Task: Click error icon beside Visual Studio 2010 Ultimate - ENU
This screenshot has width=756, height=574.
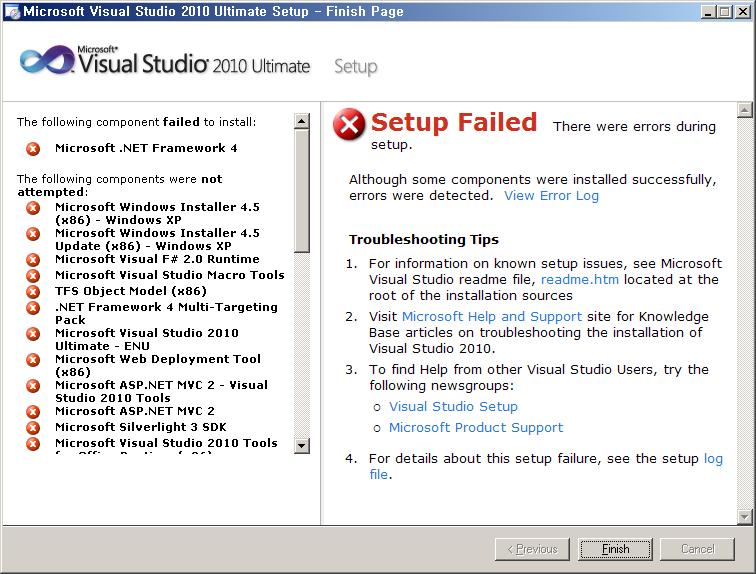Action: pyautogui.click(x=33, y=334)
